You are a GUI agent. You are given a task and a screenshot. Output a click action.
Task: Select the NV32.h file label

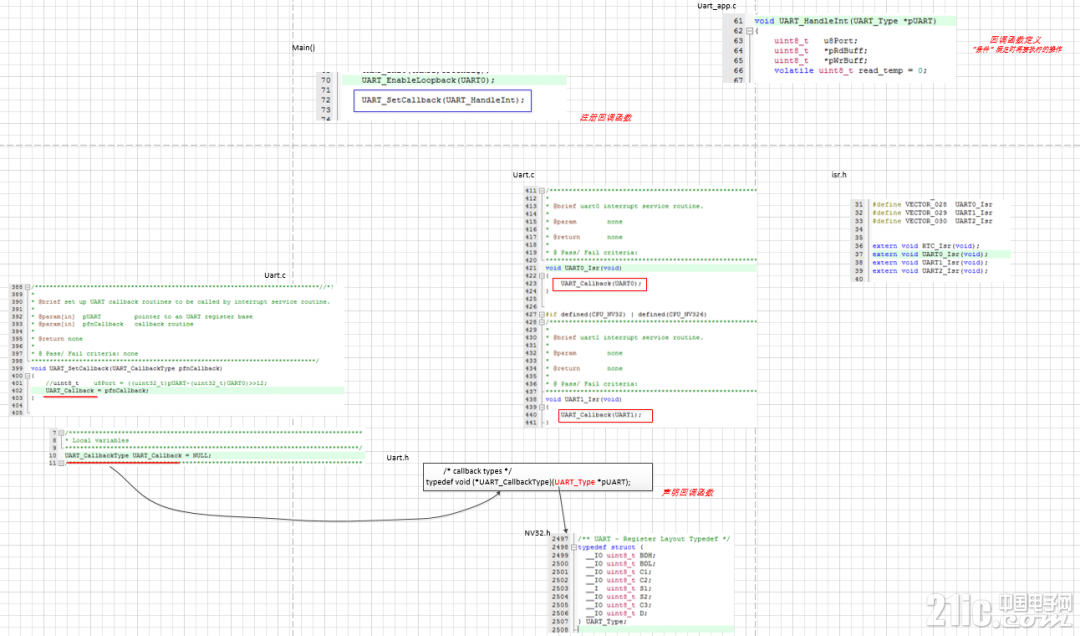[537, 533]
